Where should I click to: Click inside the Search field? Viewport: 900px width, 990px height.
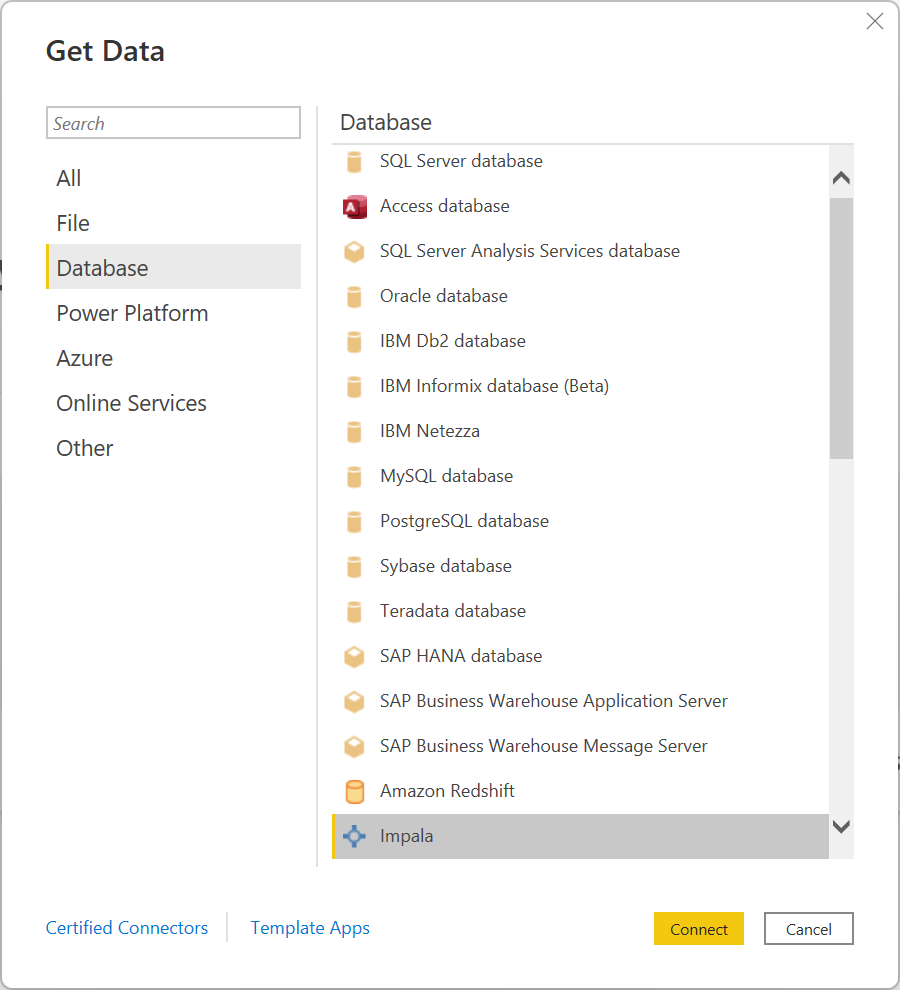(172, 122)
